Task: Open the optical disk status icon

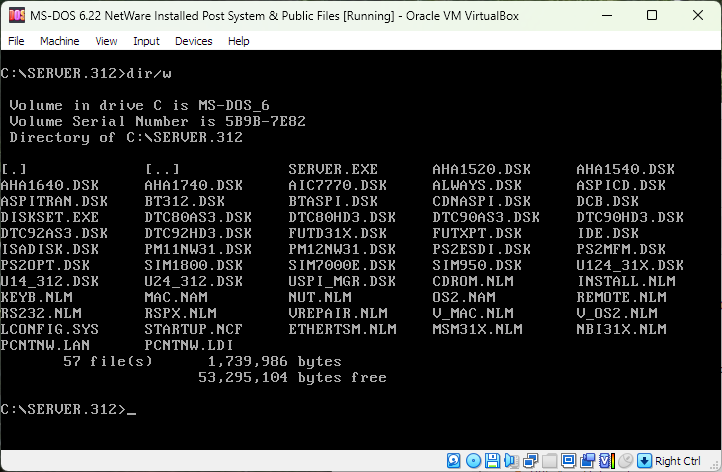Action: (472, 461)
